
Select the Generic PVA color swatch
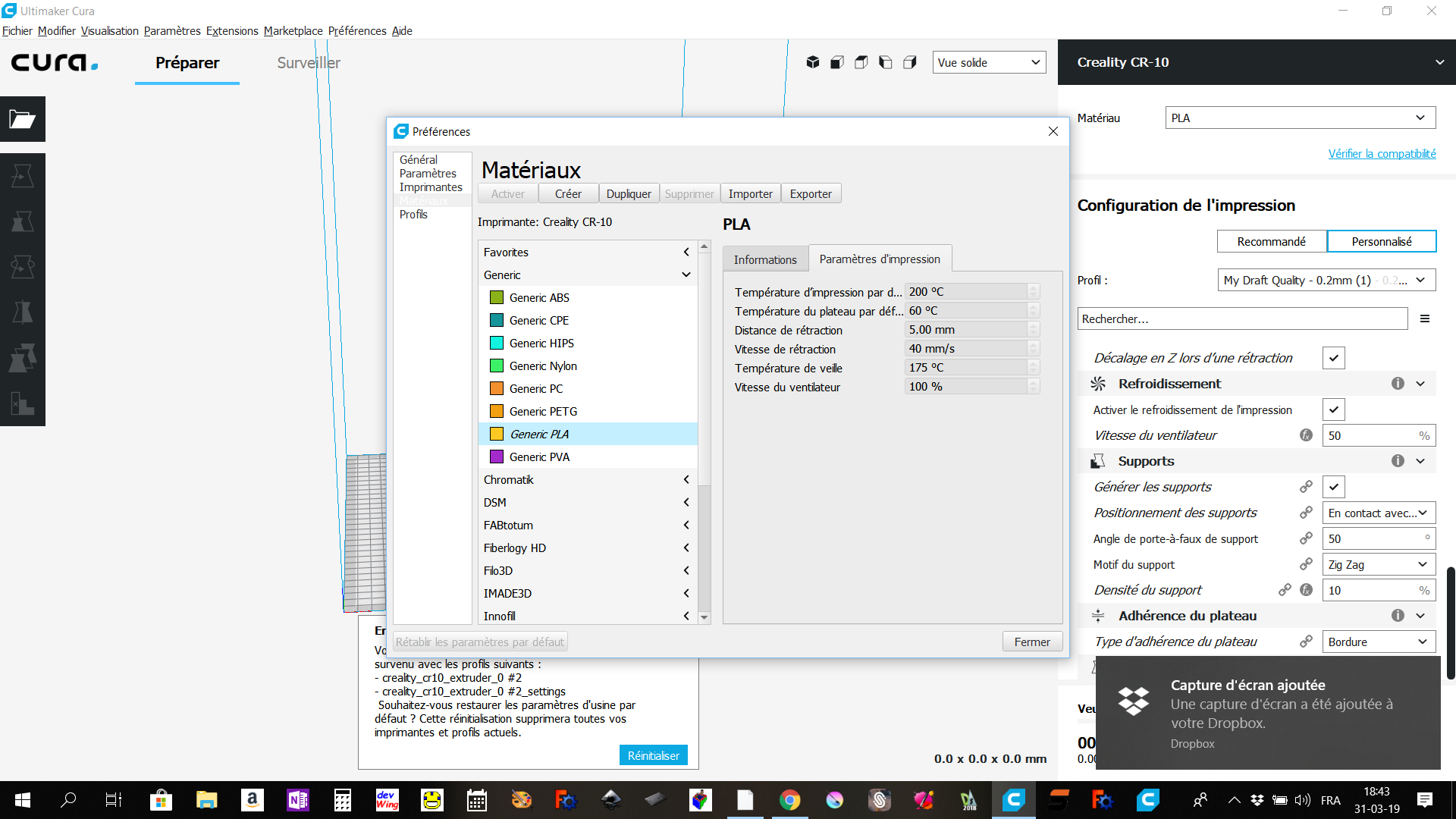tap(497, 457)
